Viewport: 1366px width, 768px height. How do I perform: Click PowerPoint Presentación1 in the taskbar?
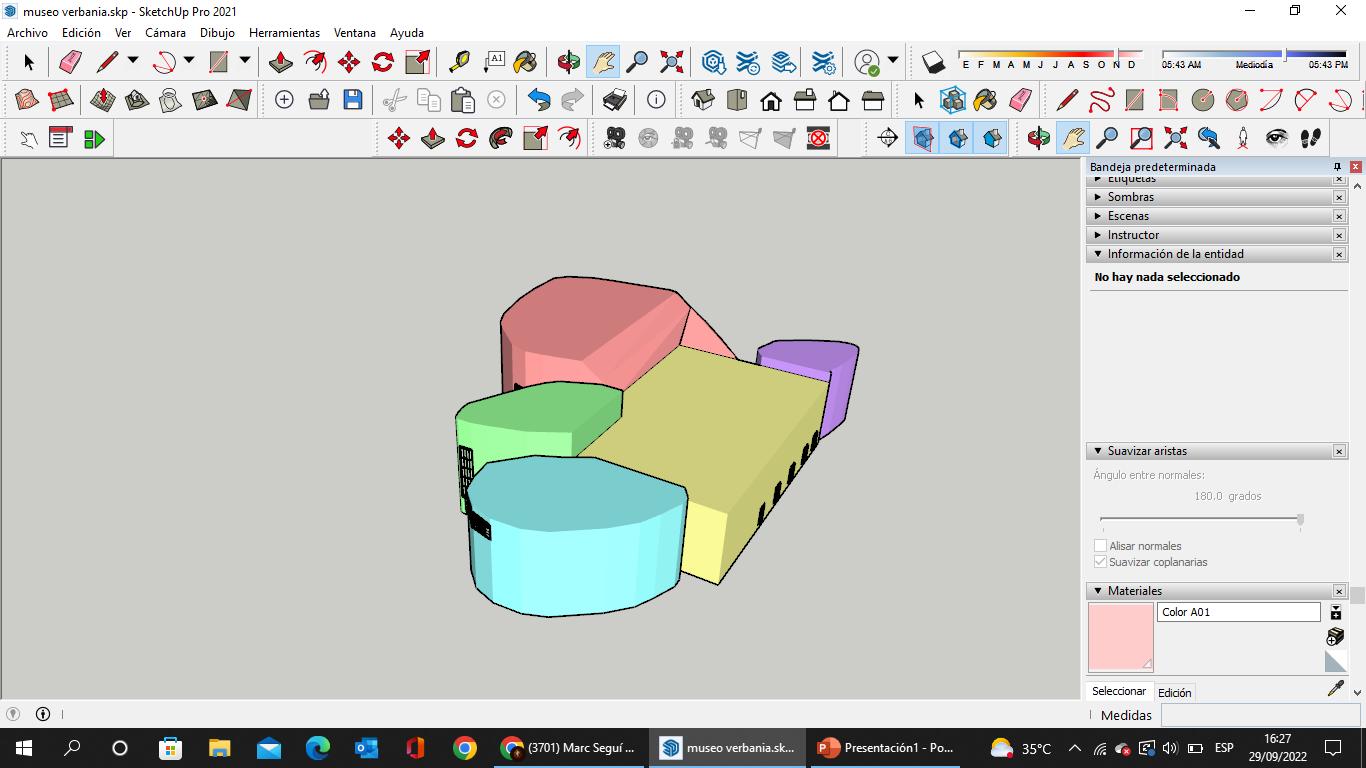[x=885, y=748]
